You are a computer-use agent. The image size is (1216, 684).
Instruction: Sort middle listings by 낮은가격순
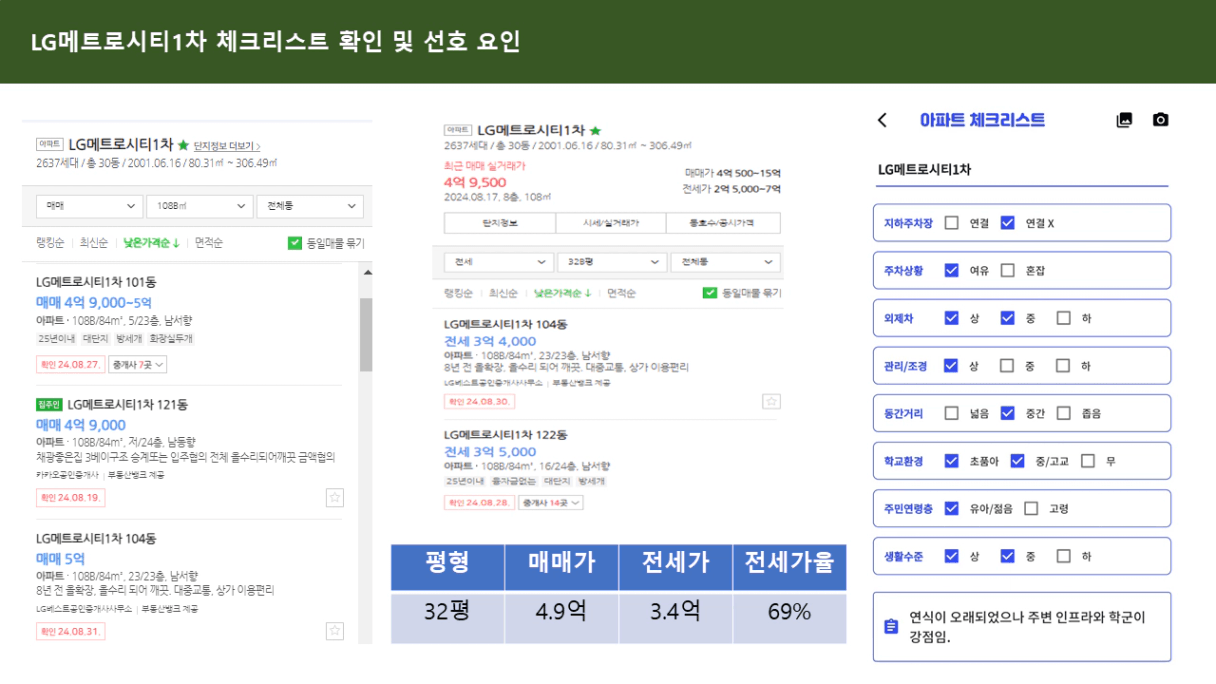(x=563, y=293)
